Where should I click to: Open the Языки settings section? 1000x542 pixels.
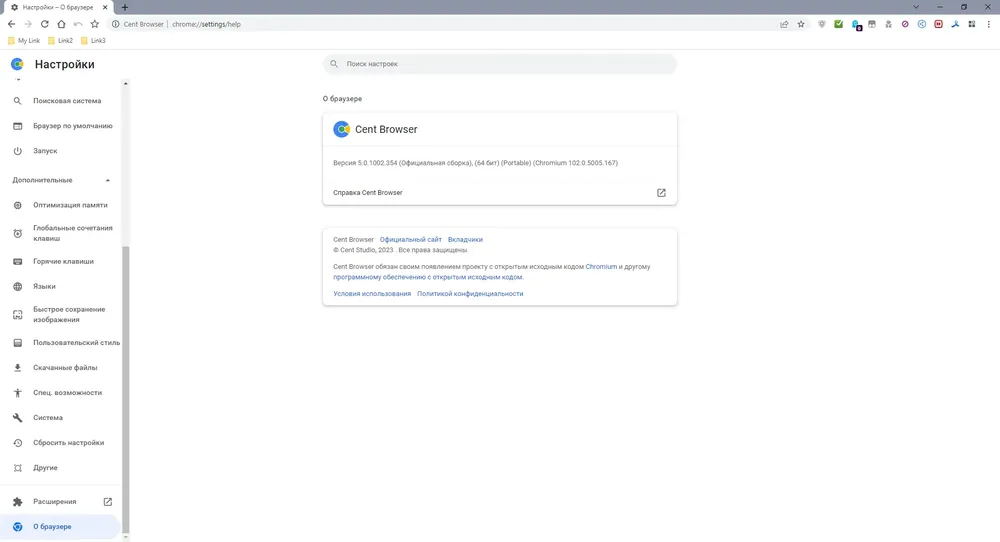(x=61, y=286)
